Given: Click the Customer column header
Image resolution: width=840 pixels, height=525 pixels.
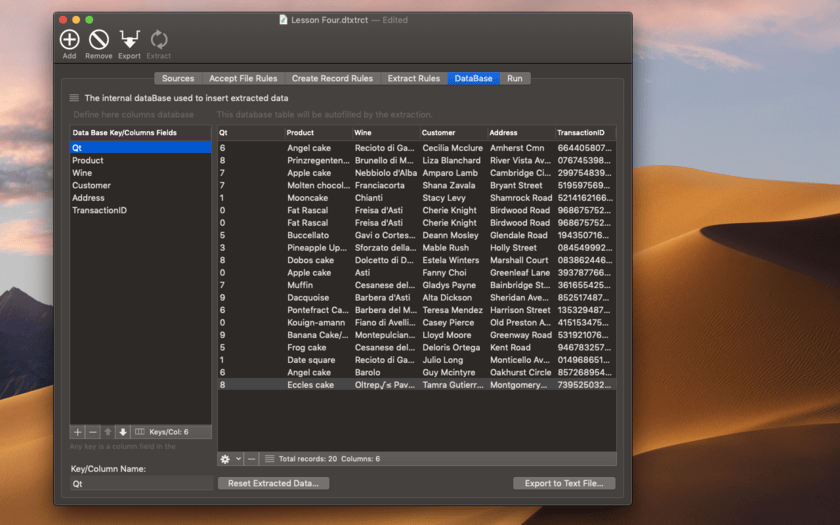Looking at the screenshot, I should pos(453,133).
